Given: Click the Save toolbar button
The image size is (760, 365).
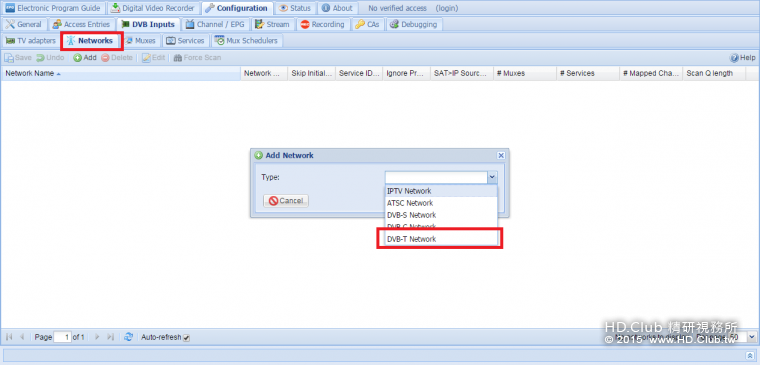Looking at the screenshot, I should click(x=18, y=58).
